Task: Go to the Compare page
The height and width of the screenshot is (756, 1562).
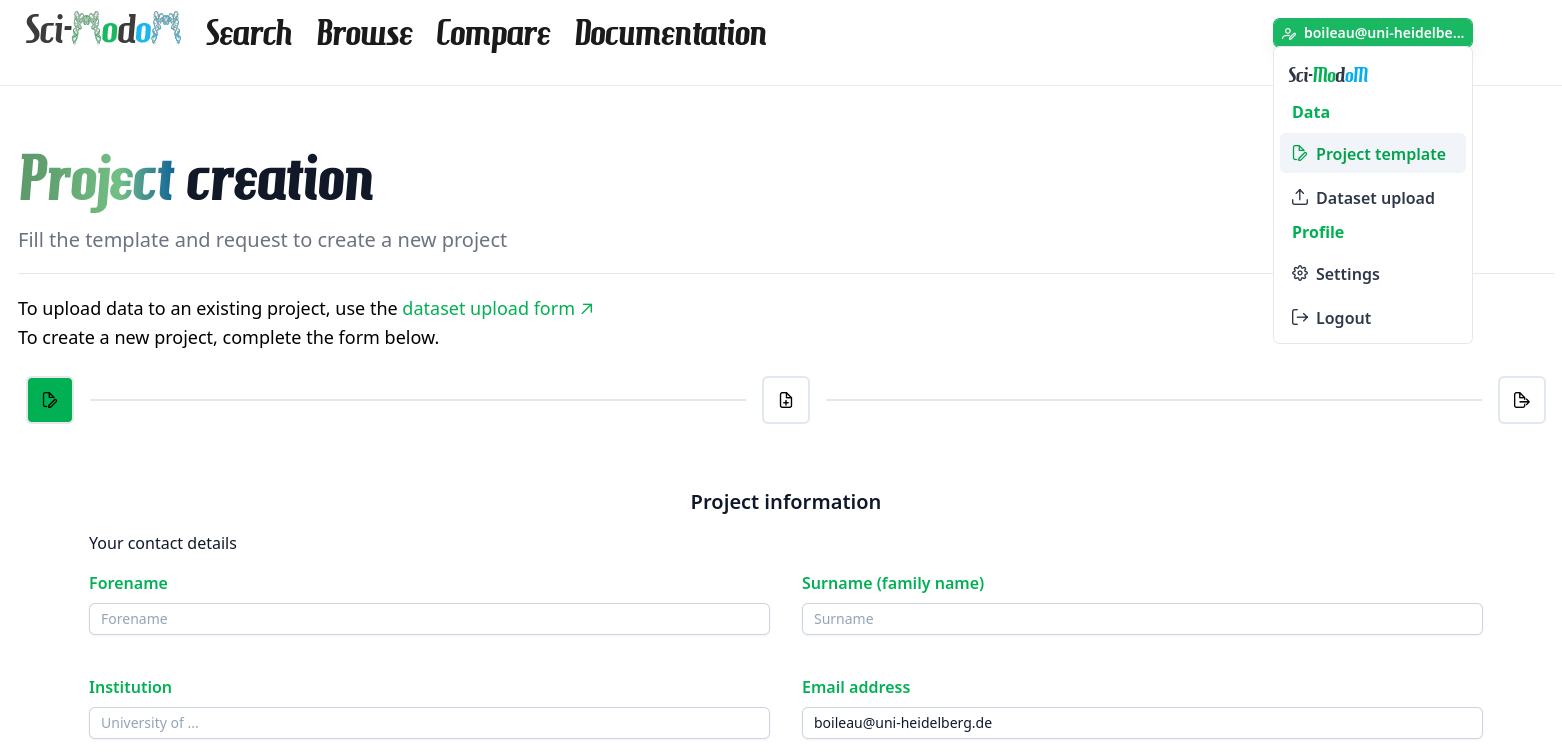Action: (x=493, y=33)
